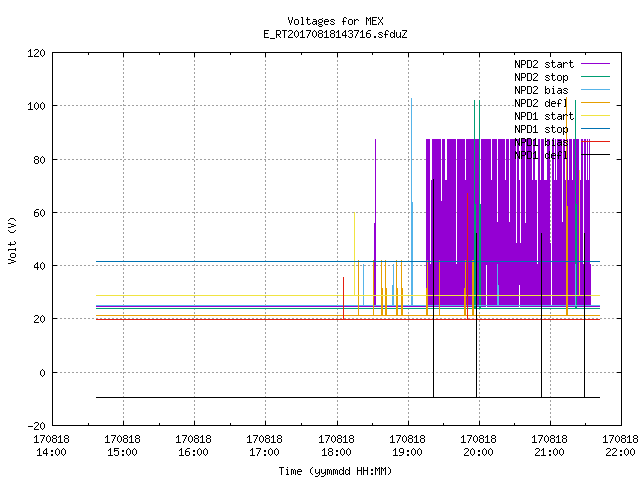Click the yellow NPD1 start spike reaching 60 V

(354, 253)
